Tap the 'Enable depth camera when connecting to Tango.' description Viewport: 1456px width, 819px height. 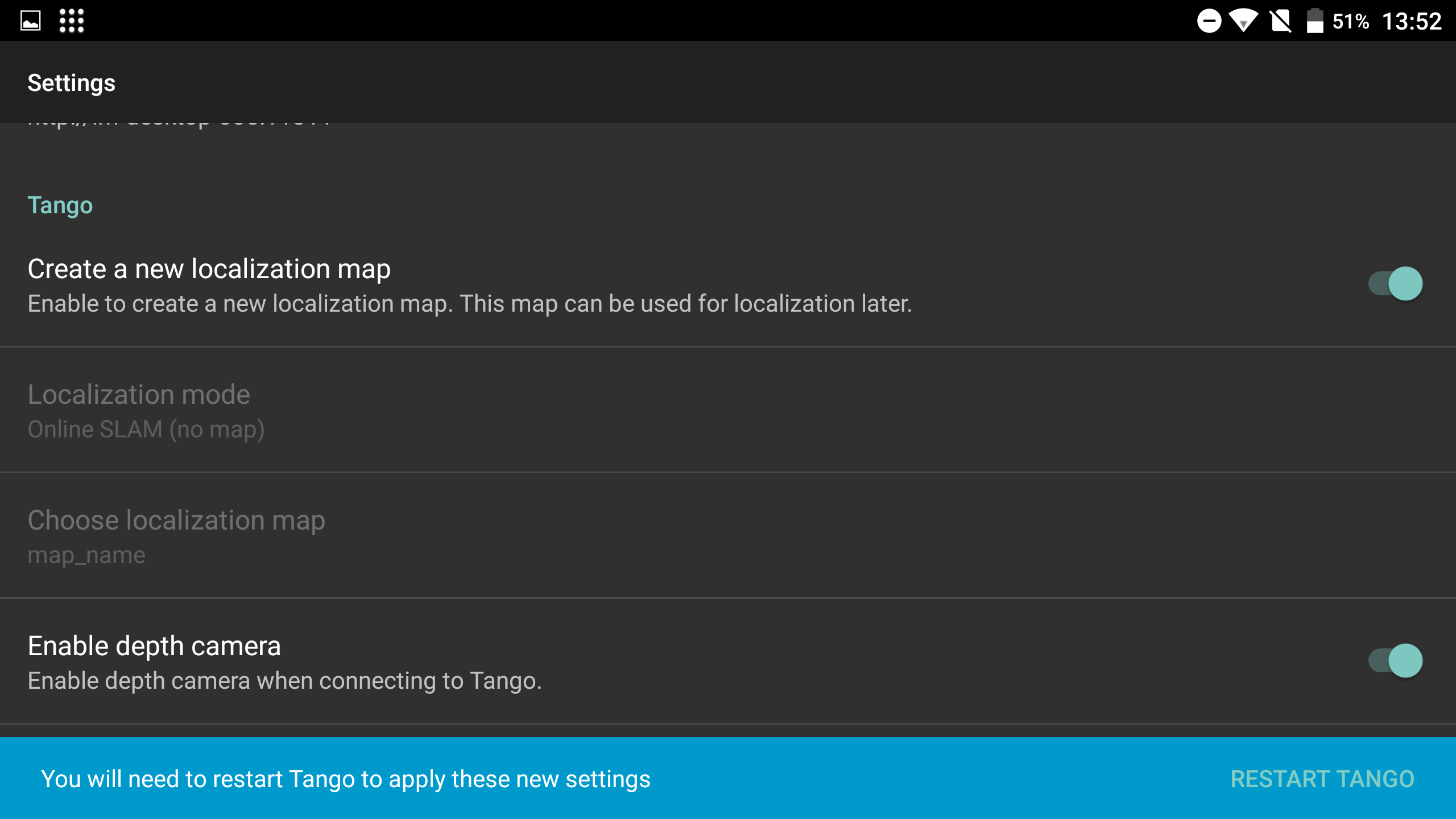click(x=285, y=681)
